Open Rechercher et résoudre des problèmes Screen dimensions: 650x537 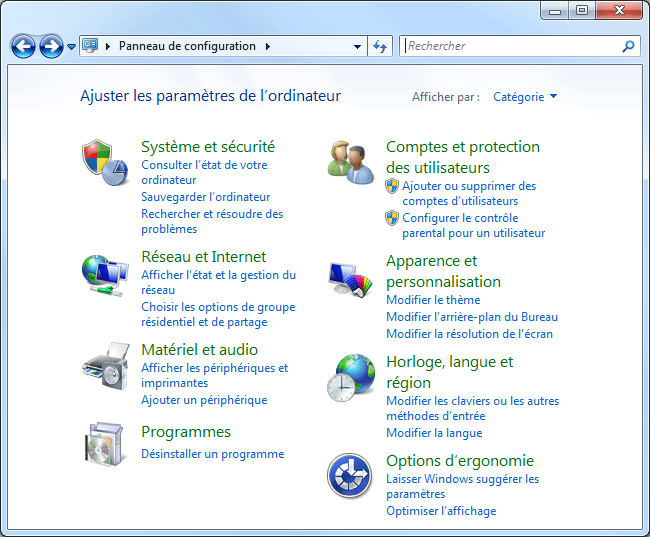212,221
